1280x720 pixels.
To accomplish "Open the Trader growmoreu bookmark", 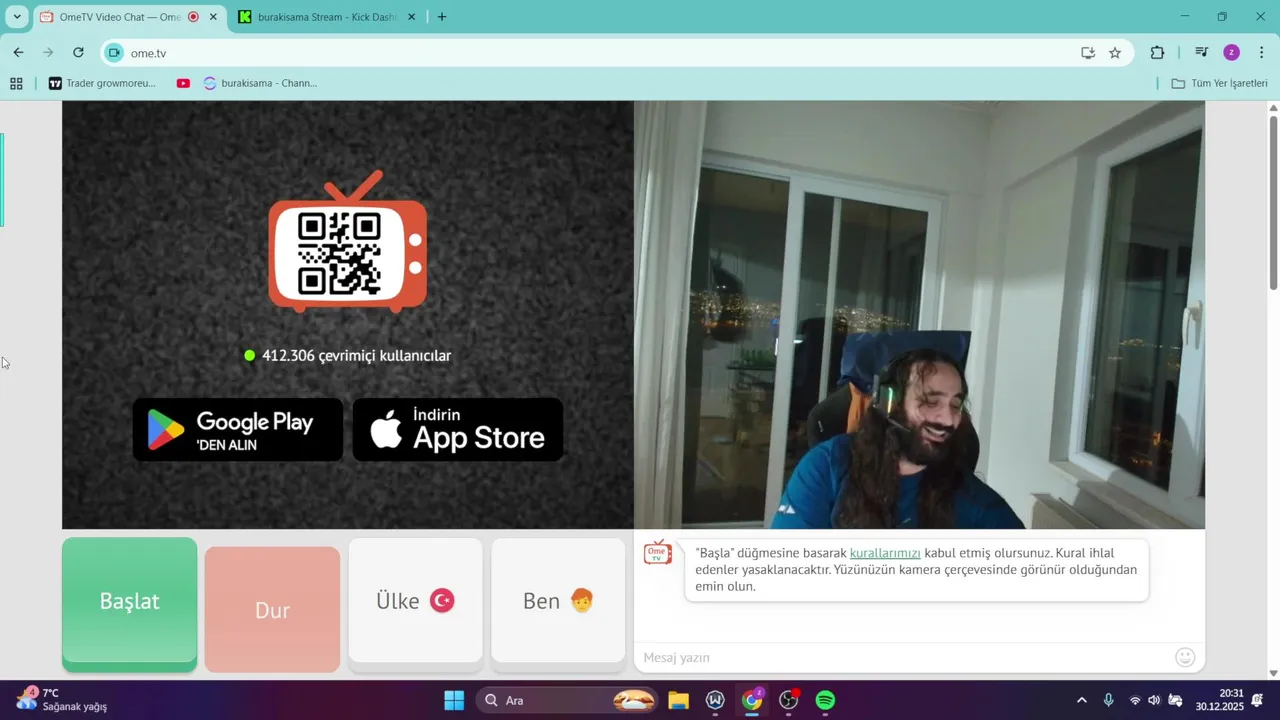I will point(102,83).
